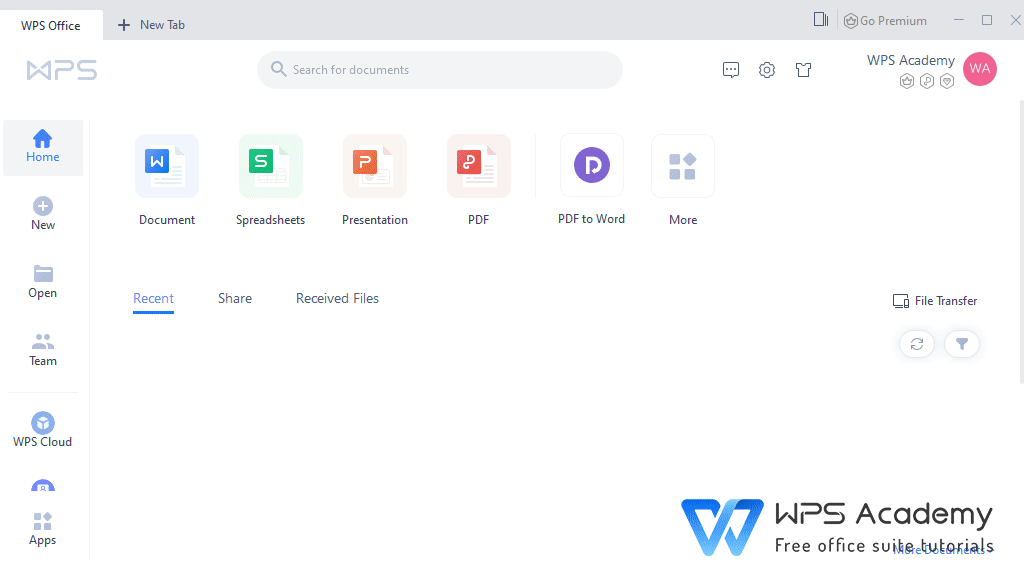Screen dimensions: 1024x576
Task: Click the WPS Academy account name
Action: pos(910,60)
